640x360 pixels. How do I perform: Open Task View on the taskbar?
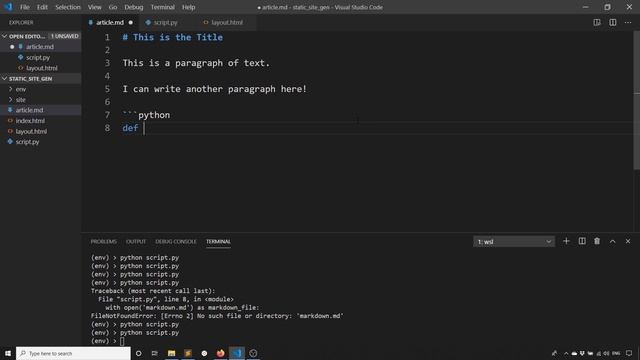155,353
